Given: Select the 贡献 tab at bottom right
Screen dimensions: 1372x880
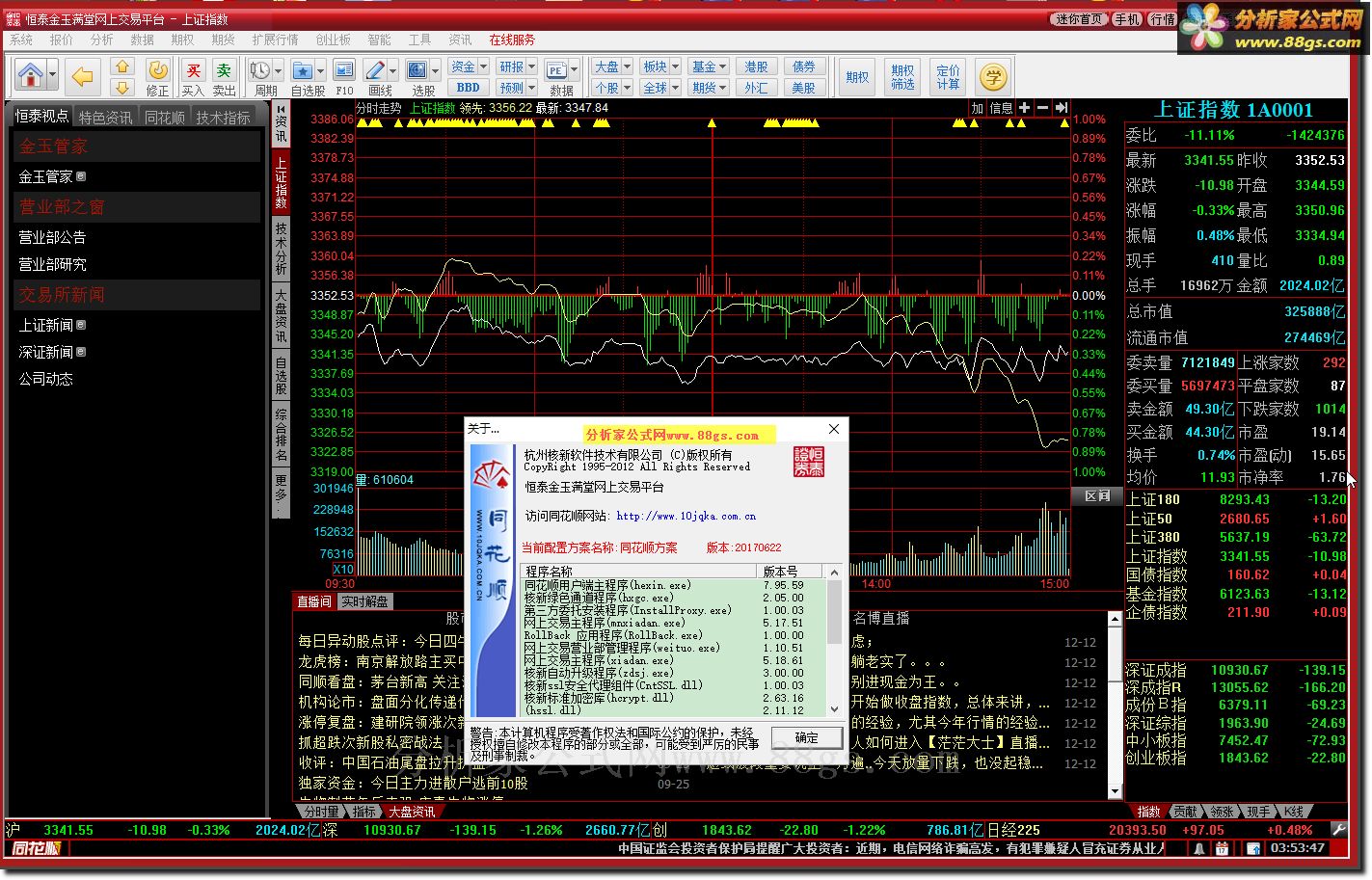Looking at the screenshot, I should (1186, 812).
